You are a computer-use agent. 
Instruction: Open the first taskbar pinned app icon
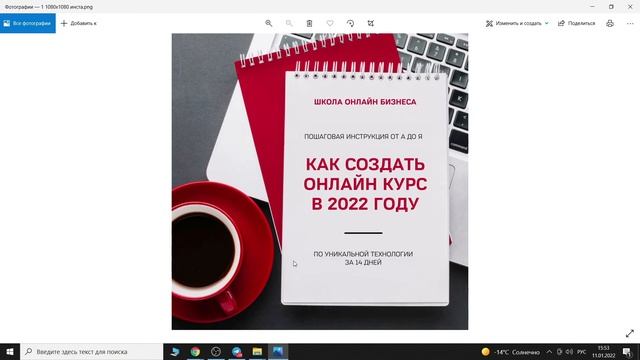coord(175,351)
